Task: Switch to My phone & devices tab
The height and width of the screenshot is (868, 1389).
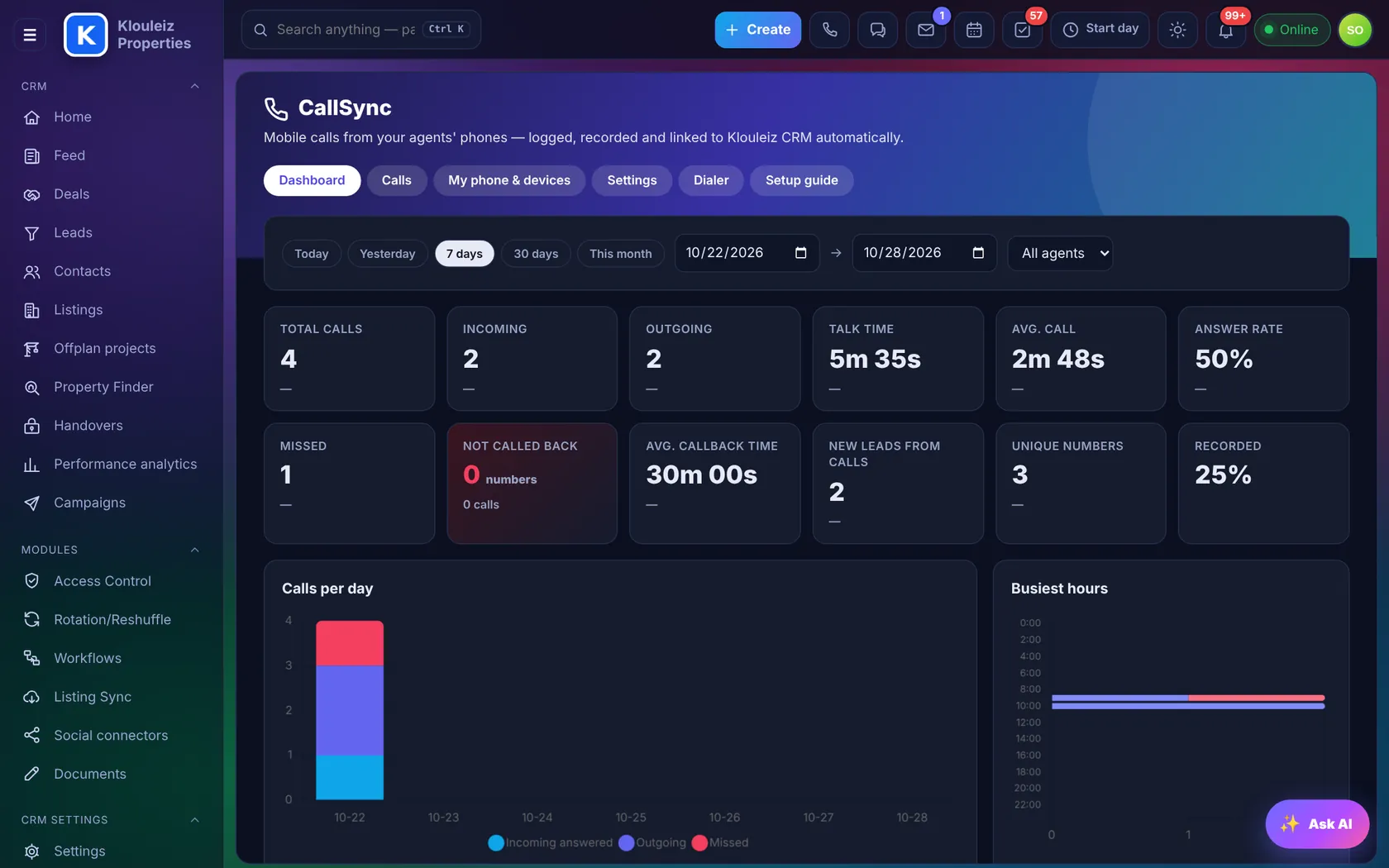Action: pos(508,180)
